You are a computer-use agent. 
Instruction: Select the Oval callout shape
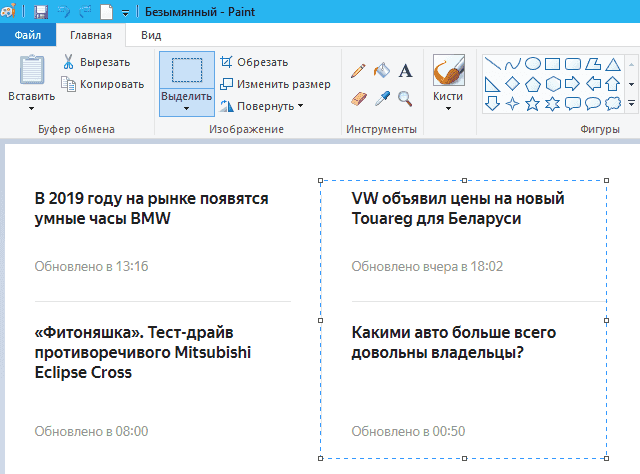[x=593, y=104]
